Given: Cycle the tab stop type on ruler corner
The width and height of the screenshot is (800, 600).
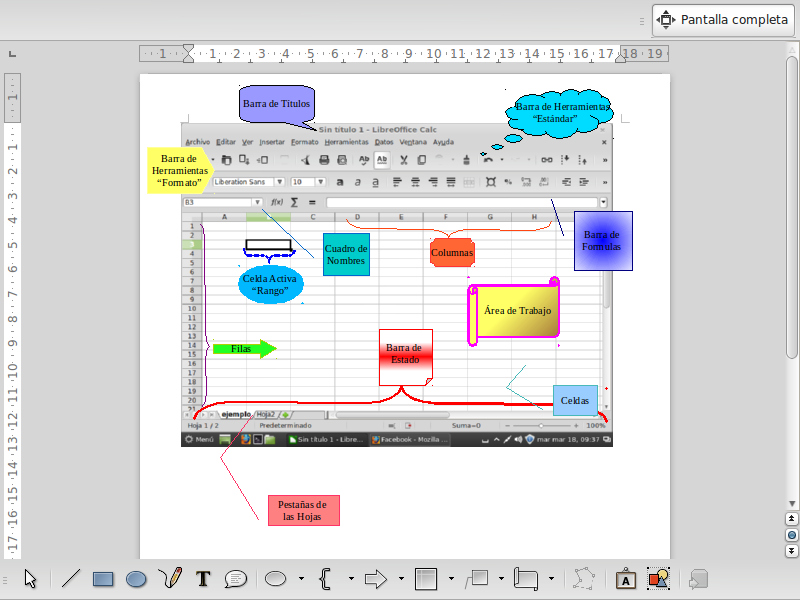Looking at the screenshot, I should pos(13,54).
